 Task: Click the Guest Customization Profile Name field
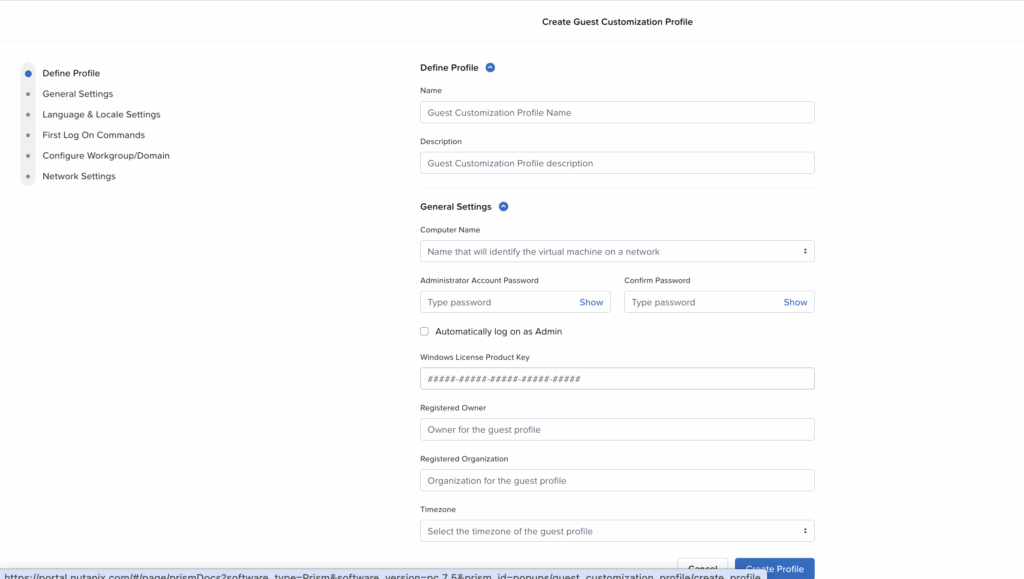coord(616,112)
